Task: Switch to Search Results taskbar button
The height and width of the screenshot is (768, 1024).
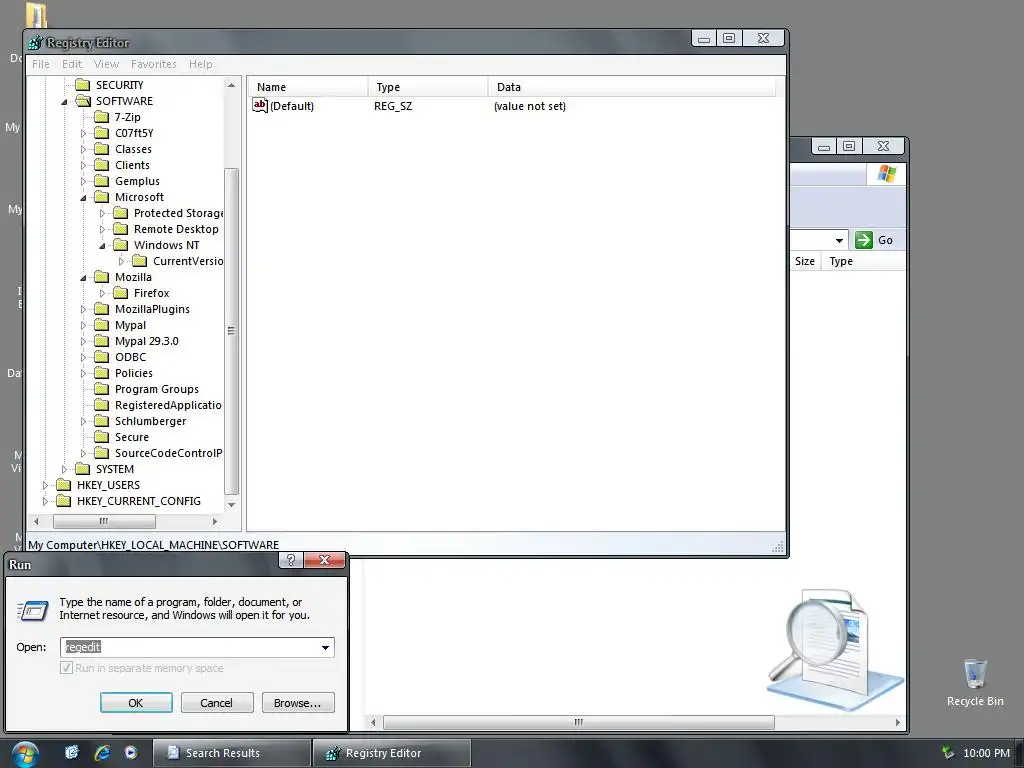Action: click(232, 753)
